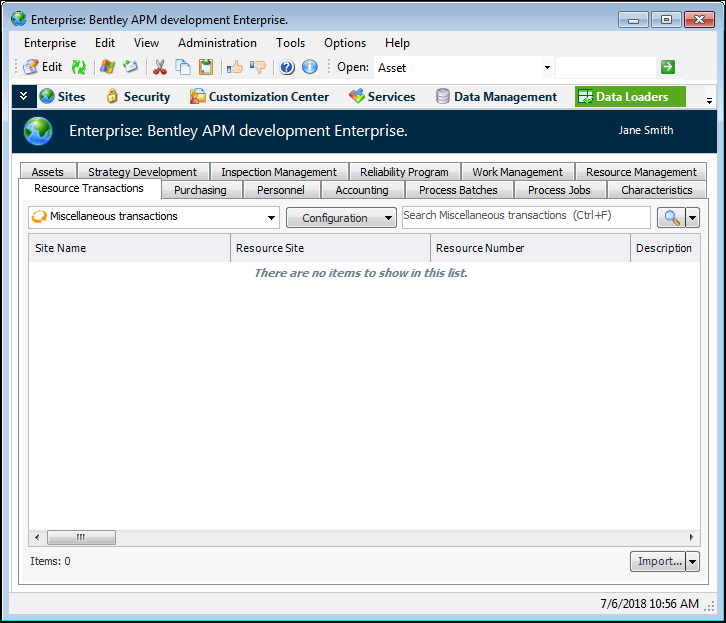726x623 pixels.
Task: Sort by Resource Number column header
Action: (x=530, y=248)
